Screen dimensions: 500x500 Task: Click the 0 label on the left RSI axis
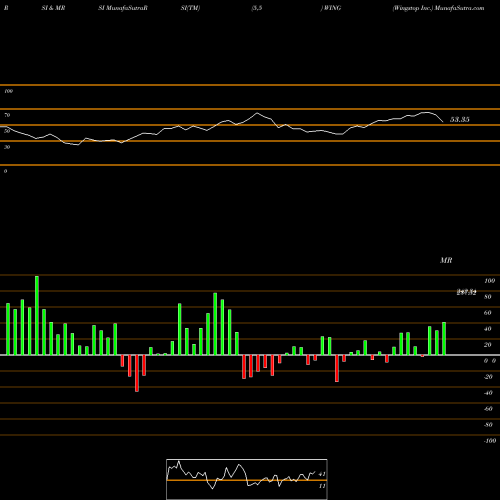pos(5,171)
